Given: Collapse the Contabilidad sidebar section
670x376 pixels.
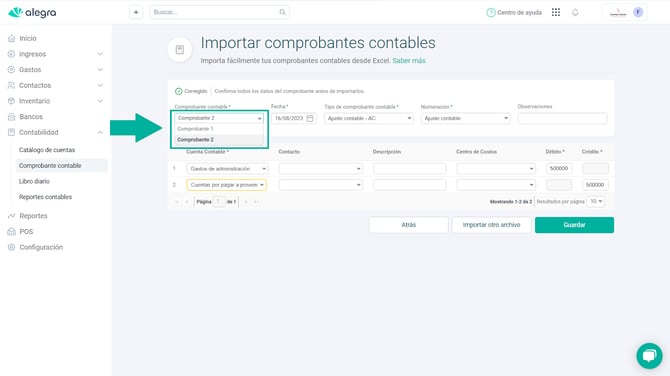Looking at the screenshot, I should click(100, 132).
